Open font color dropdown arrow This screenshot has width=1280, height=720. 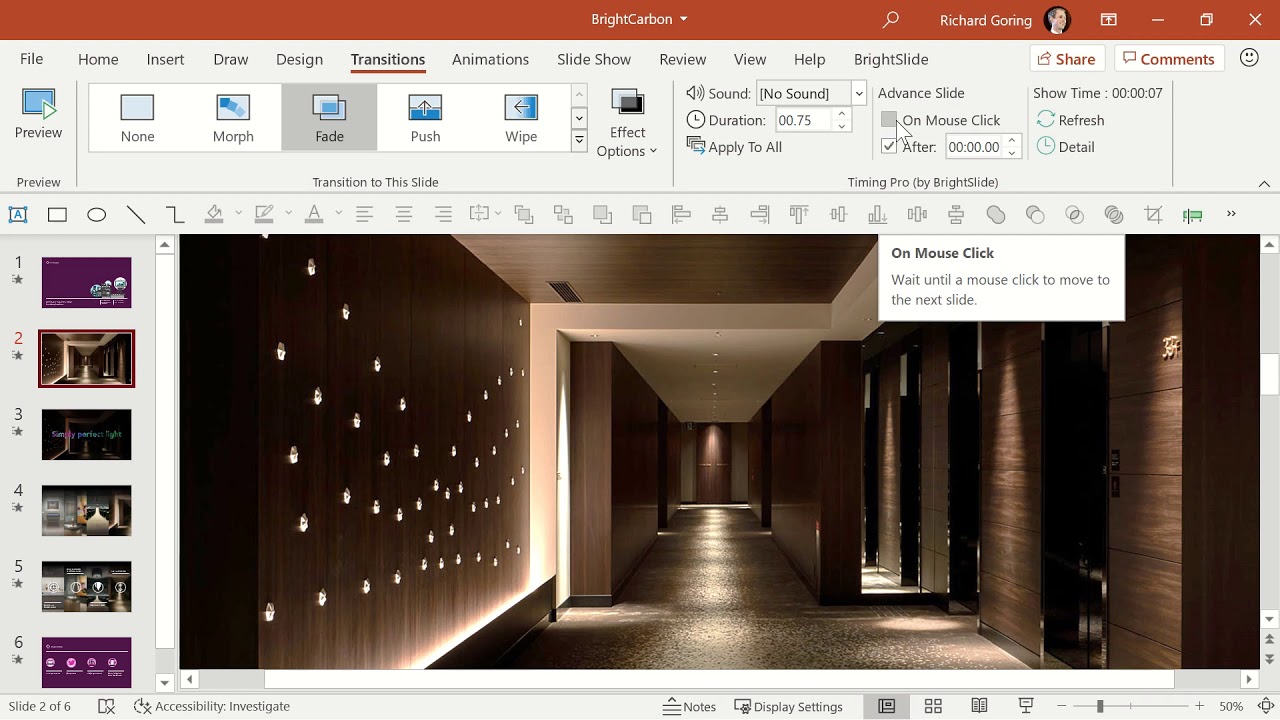pos(338,213)
